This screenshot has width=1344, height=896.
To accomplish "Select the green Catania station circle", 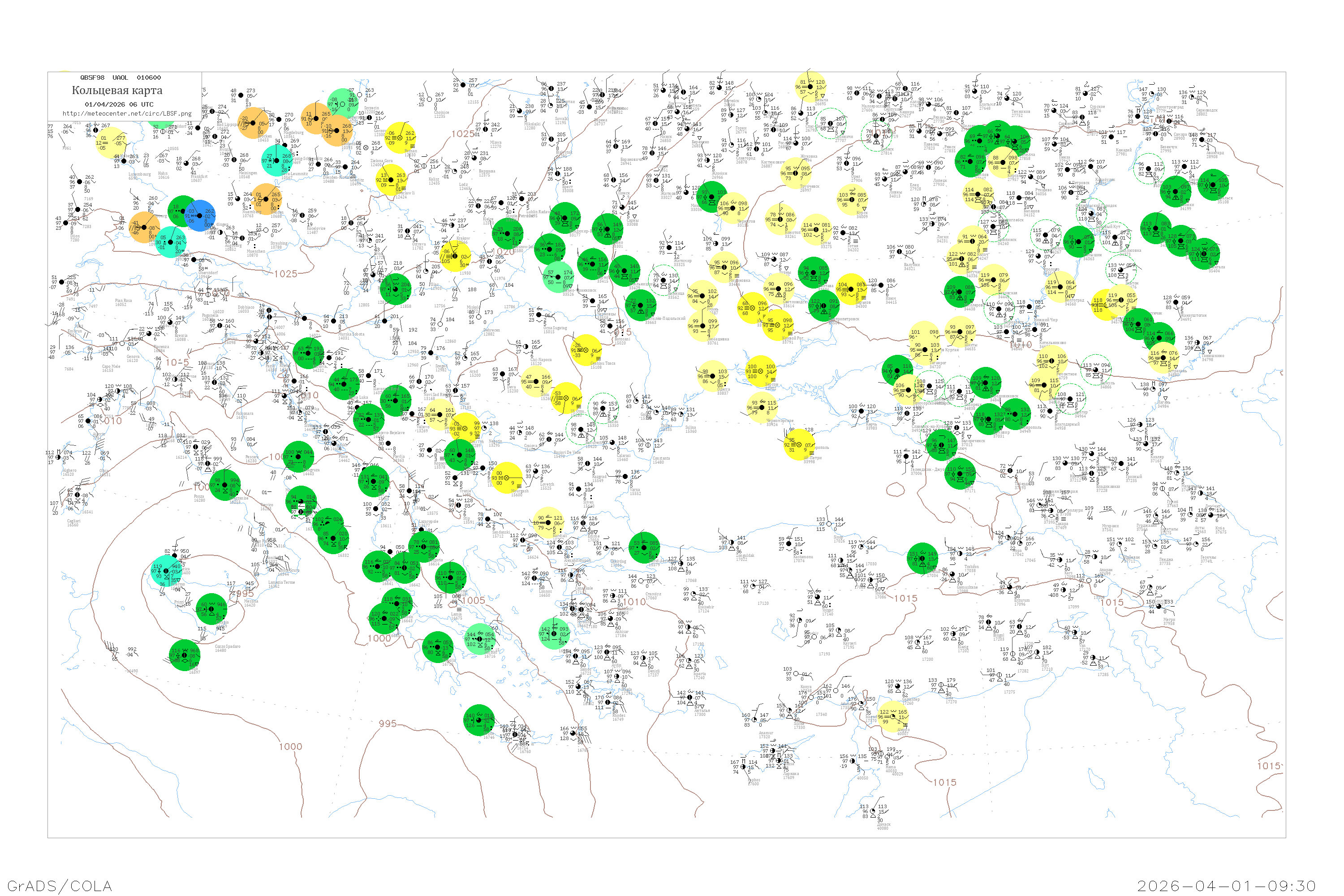I will (x=212, y=608).
